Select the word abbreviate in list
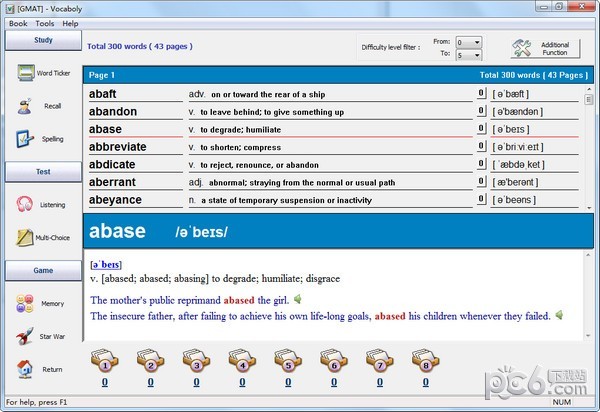600x412 pixels. pos(117,147)
